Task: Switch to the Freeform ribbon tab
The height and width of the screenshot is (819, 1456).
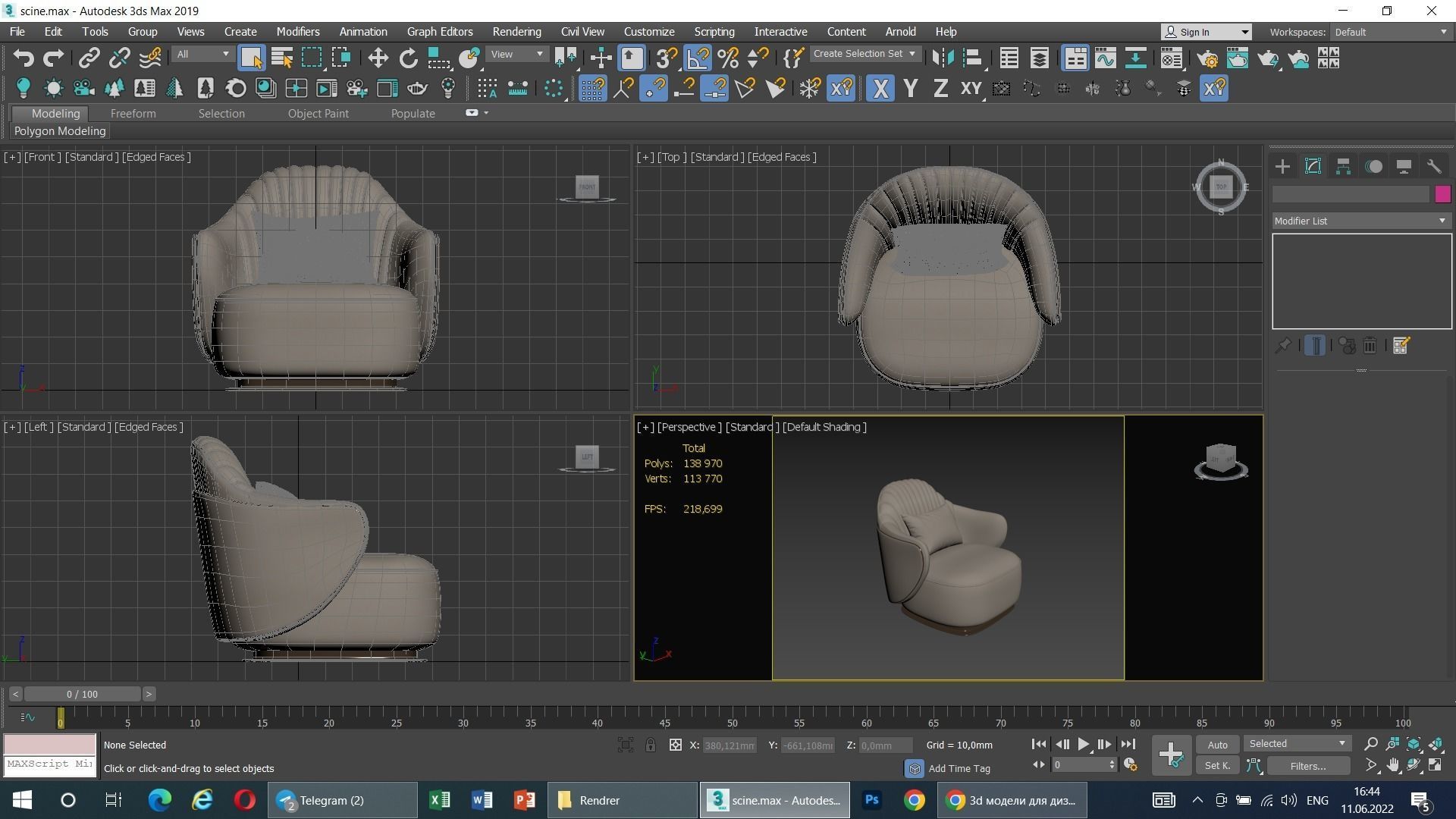Action: (x=133, y=114)
